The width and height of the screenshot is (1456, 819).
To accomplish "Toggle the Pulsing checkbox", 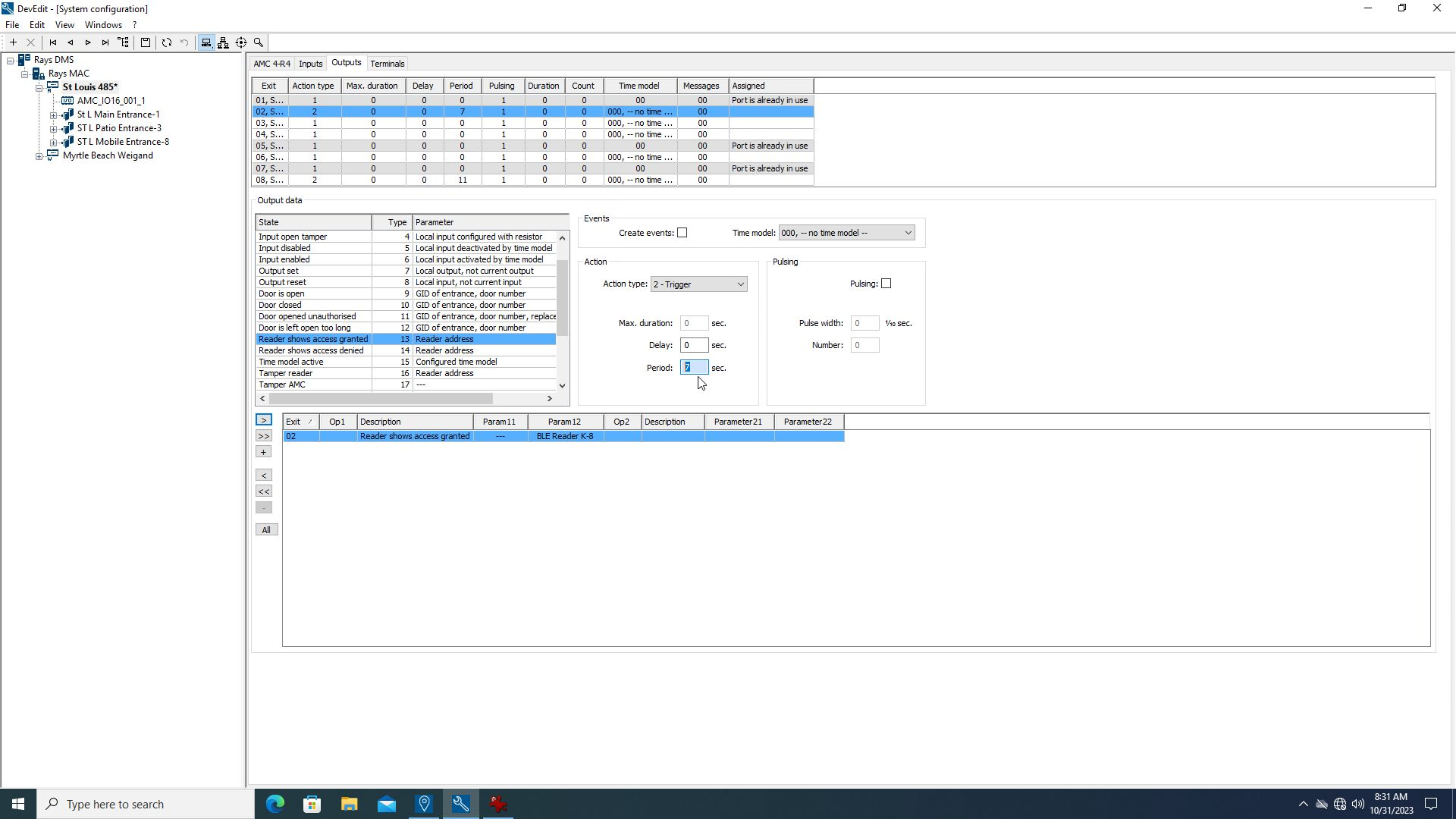I will [x=886, y=284].
